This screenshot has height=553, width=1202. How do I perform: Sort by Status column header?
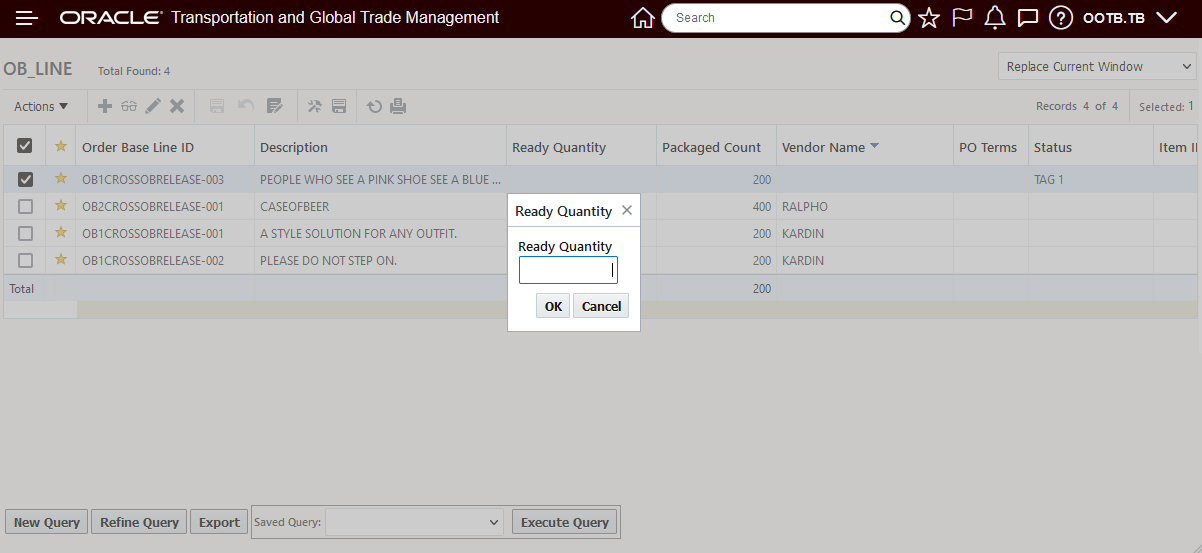tap(1053, 147)
